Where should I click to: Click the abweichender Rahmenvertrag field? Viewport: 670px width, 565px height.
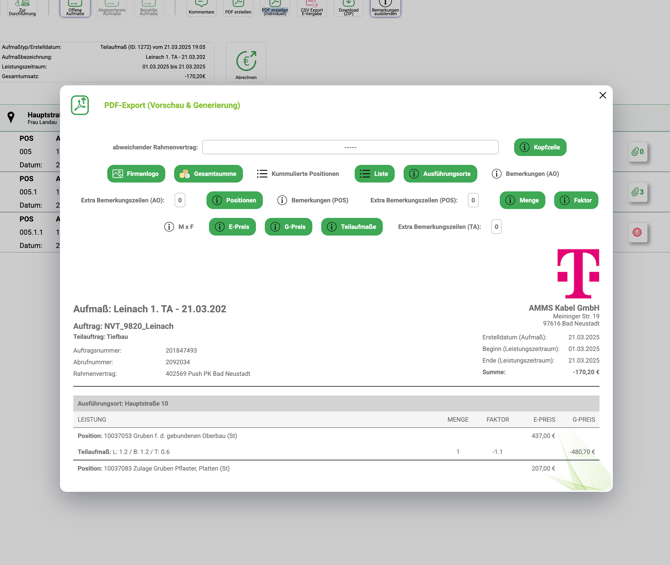tap(350, 147)
